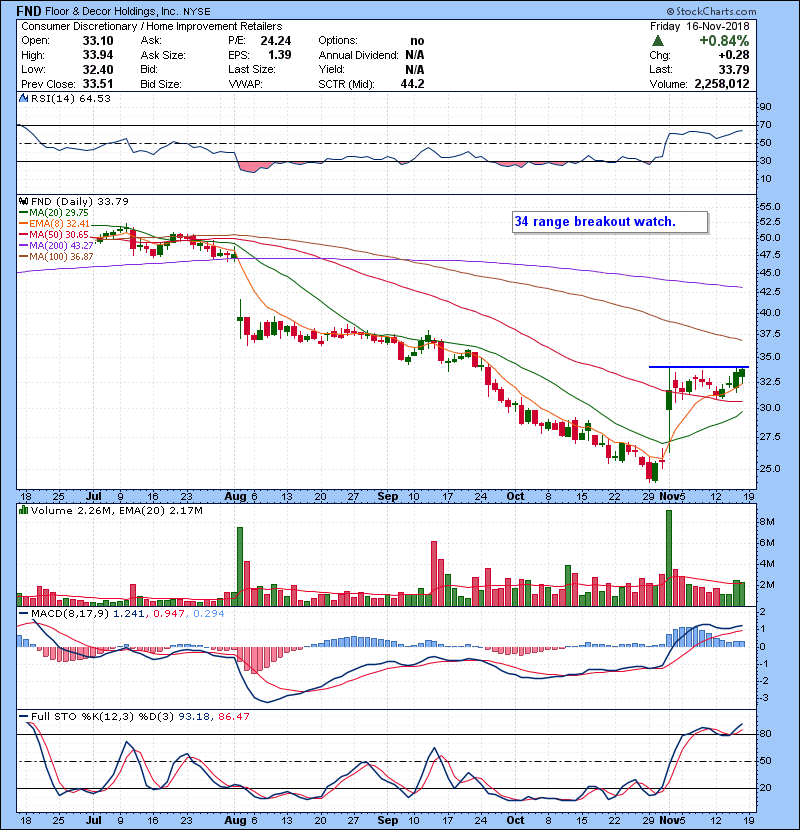The image size is (800, 830).
Task: Click the EMA(8) 32.41 legend entry
Action: pos(55,224)
